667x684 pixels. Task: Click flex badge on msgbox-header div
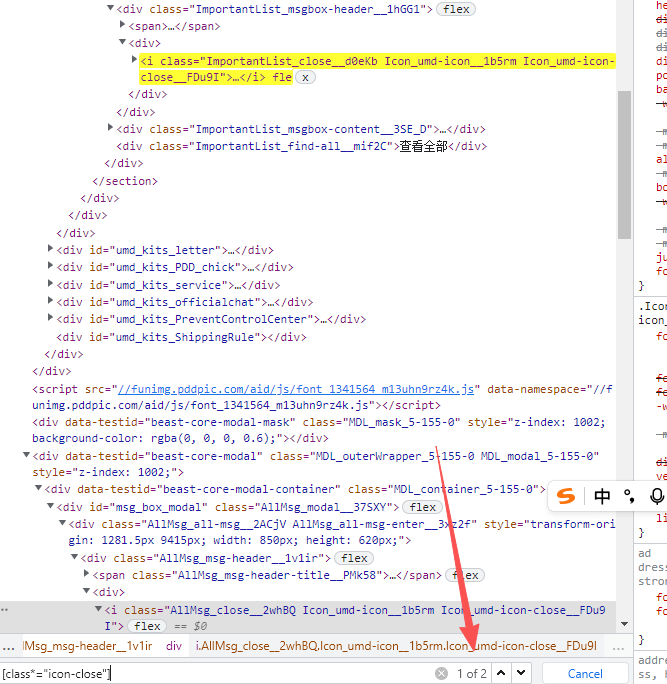coord(456,9)
